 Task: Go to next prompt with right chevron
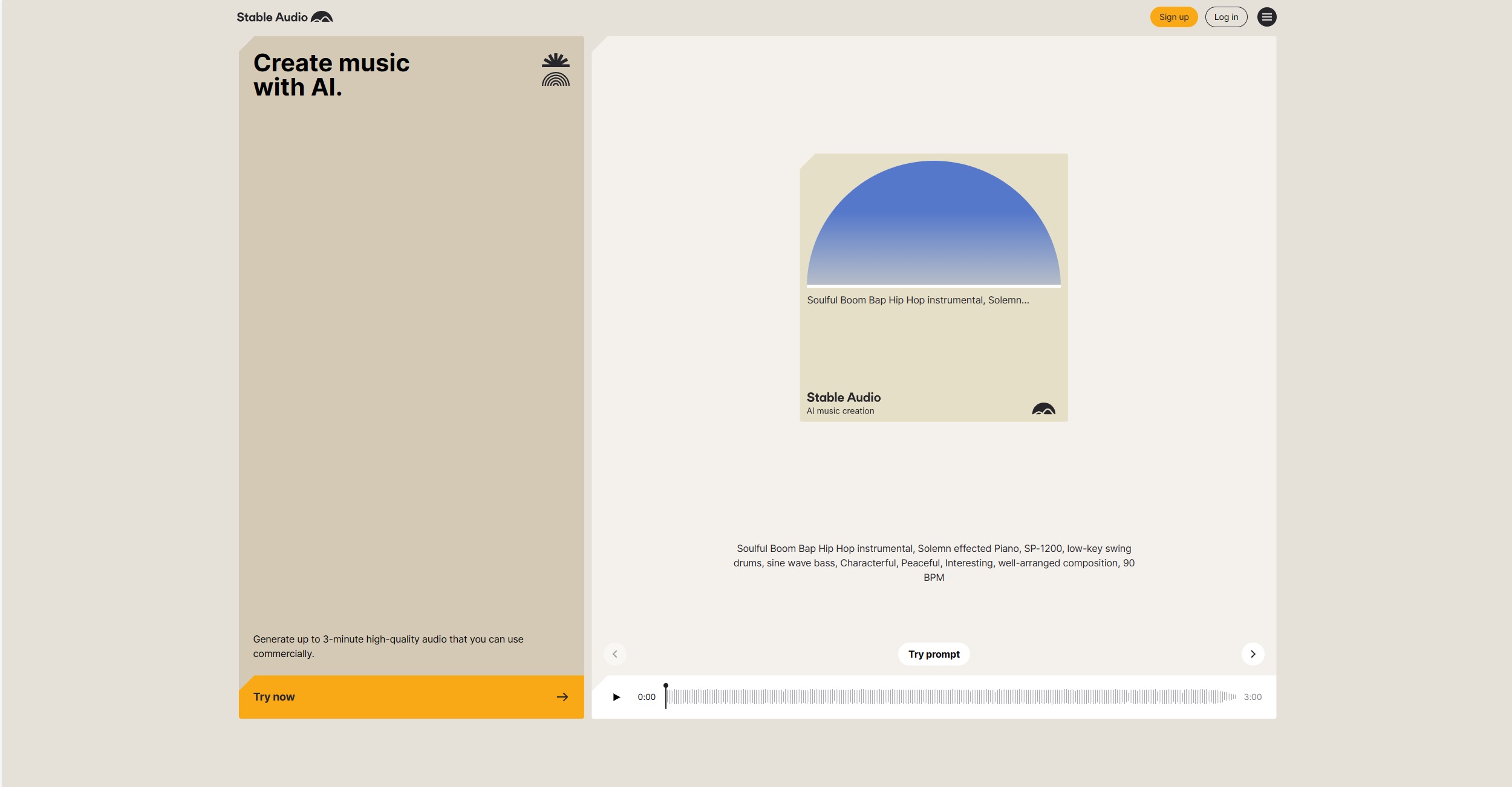point(1253,654)
